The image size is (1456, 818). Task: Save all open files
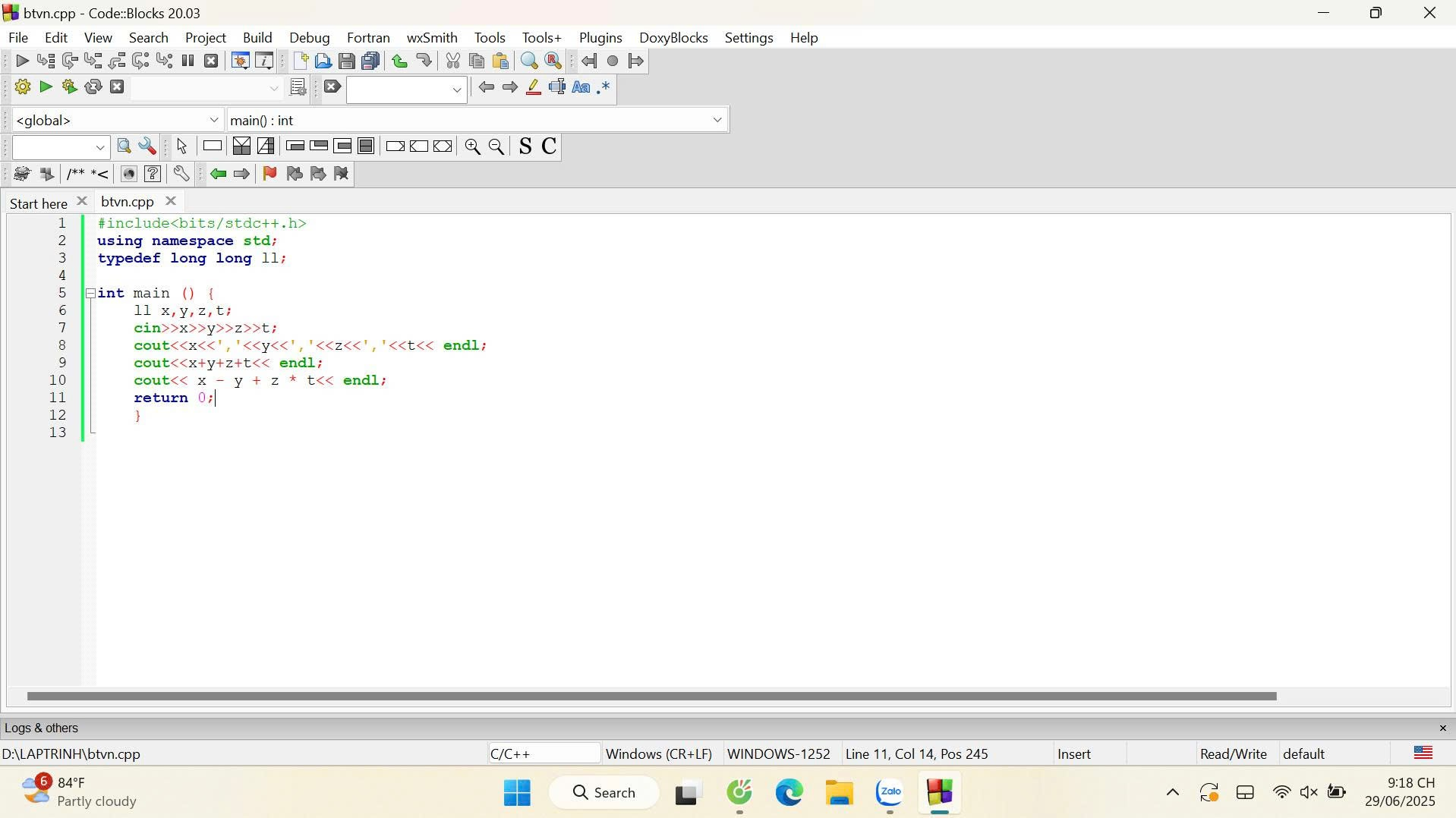[x=370, y=61]
